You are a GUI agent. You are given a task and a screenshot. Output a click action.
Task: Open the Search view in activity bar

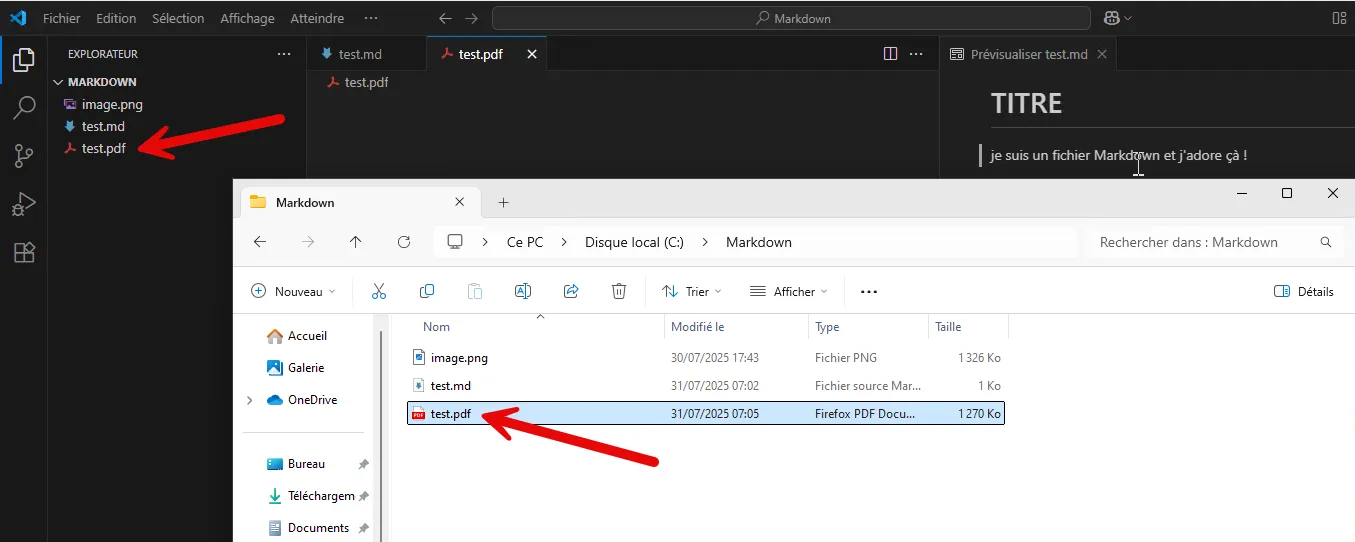[x=23, y=108]
